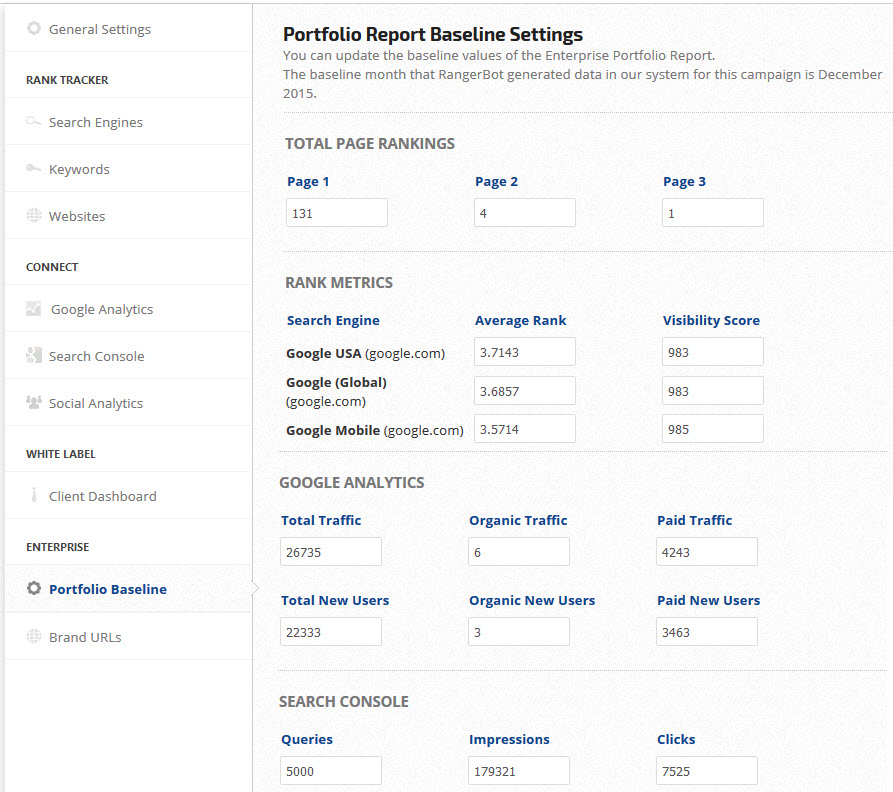Click the Google Analytics chart icon
Image resolution: width=893 pixels, height=792 pixels.
pos(34,309)
